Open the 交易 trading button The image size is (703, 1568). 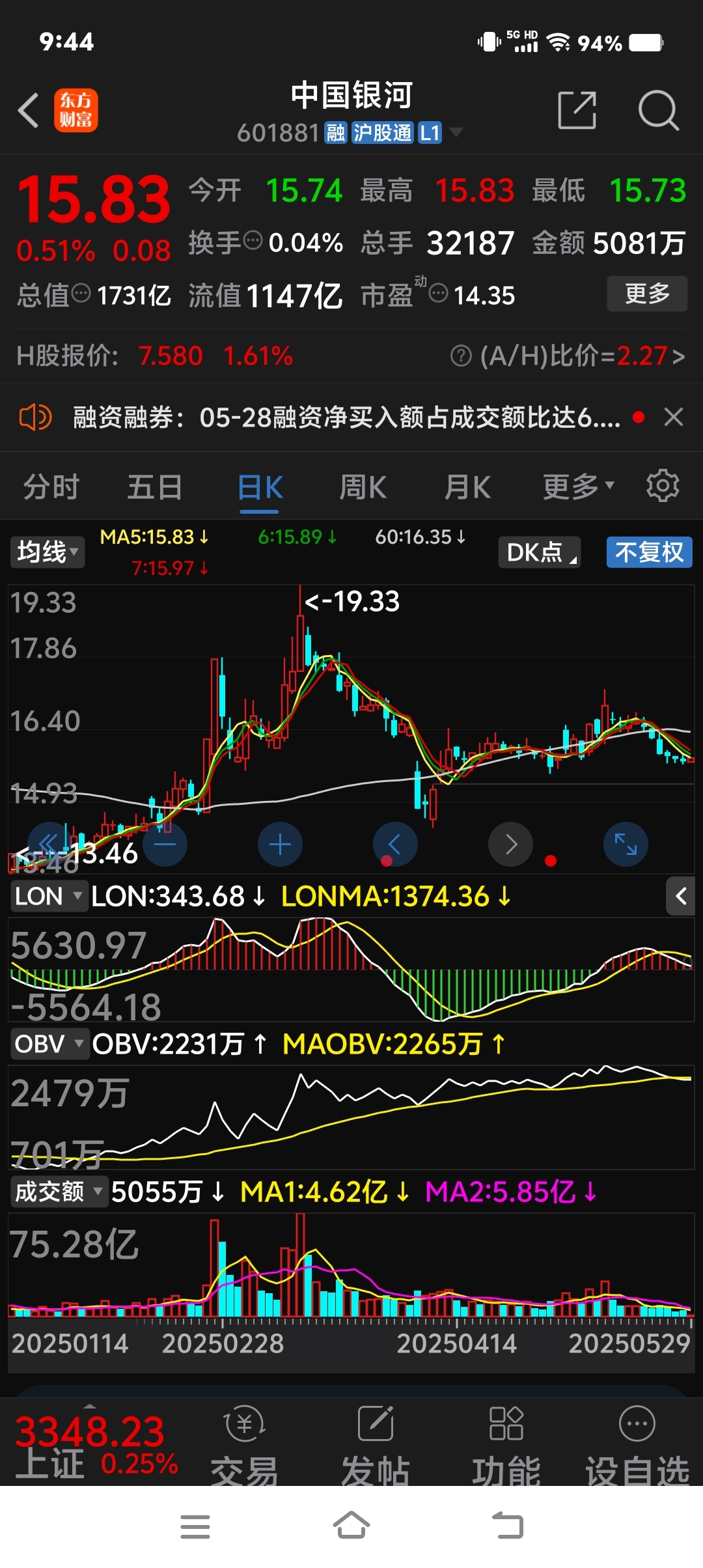(245, 1444)
